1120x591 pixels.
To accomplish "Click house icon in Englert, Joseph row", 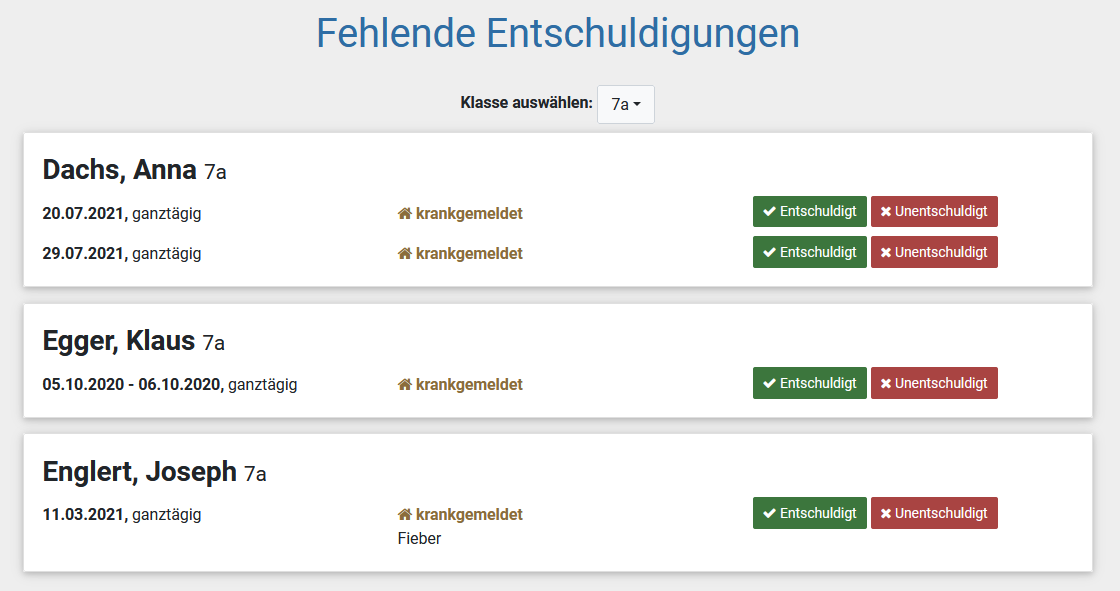I will pos(405,515).
